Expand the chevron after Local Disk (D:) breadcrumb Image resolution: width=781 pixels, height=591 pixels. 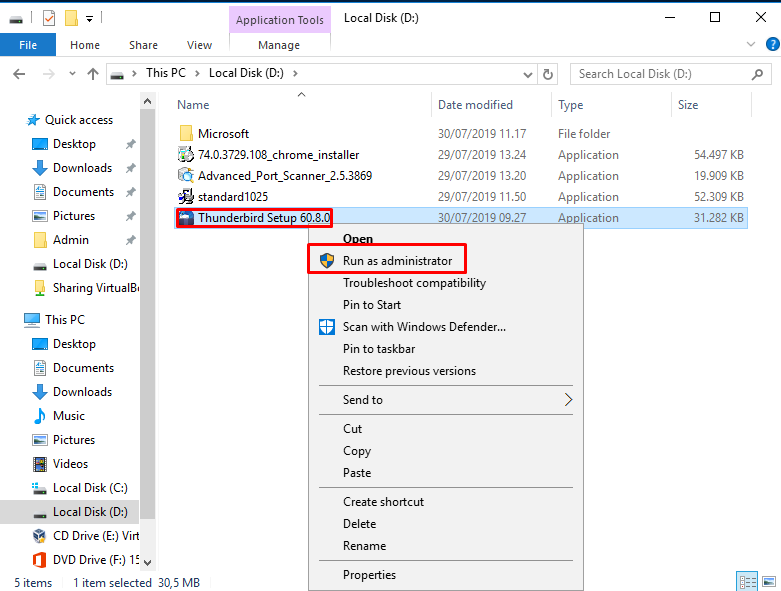pyautogui.click(x=295, y=73)
